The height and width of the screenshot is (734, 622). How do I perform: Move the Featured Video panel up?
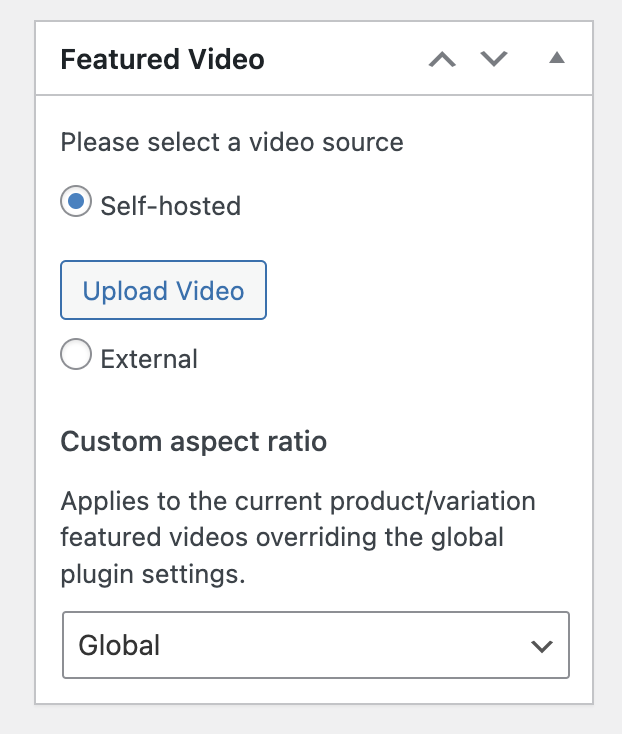click(x=442, y=60)
